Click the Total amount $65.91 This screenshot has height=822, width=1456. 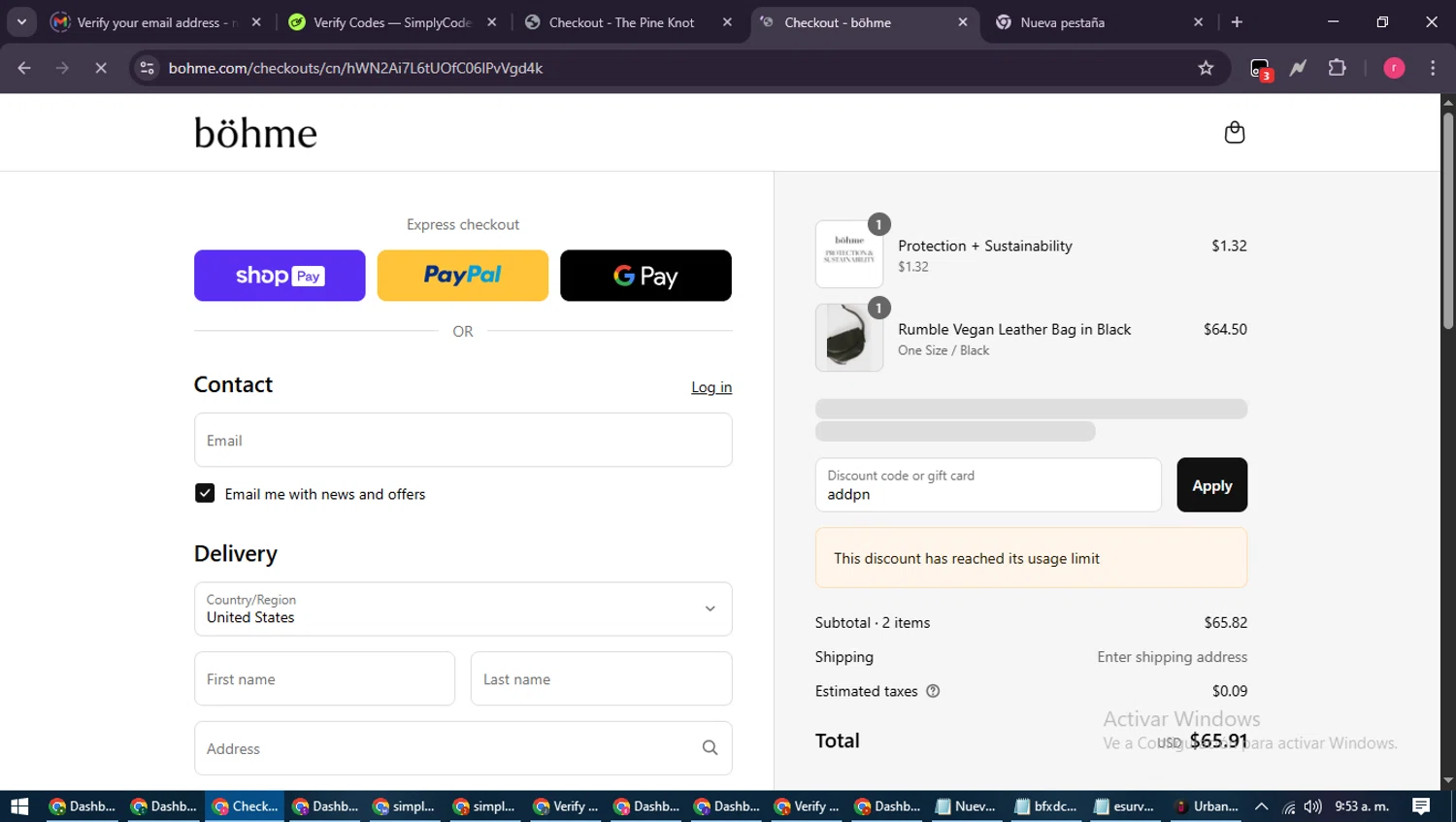pyautogui.click(x=1218, y=740)
